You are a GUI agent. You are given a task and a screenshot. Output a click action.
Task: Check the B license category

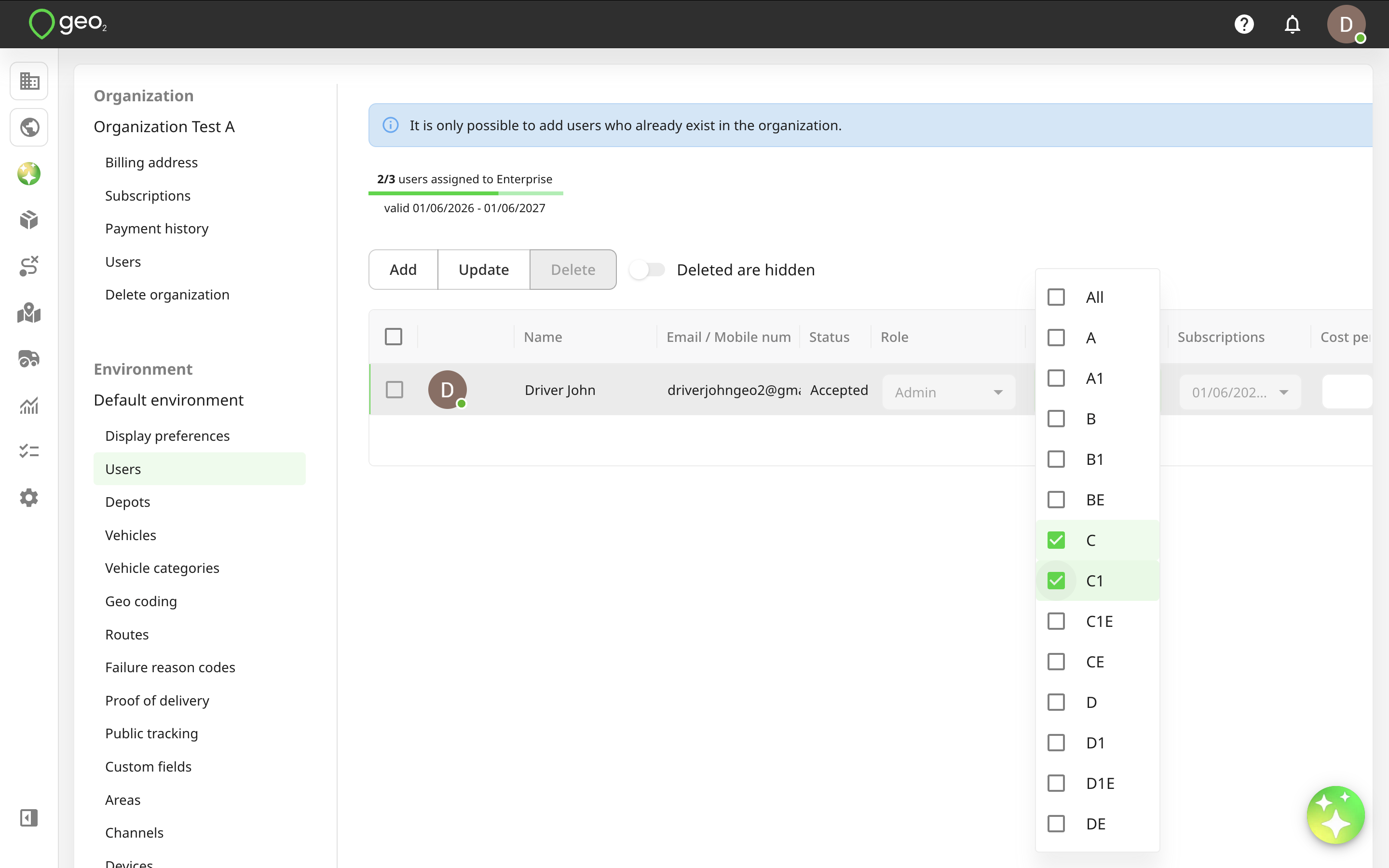coord(1056,419)
